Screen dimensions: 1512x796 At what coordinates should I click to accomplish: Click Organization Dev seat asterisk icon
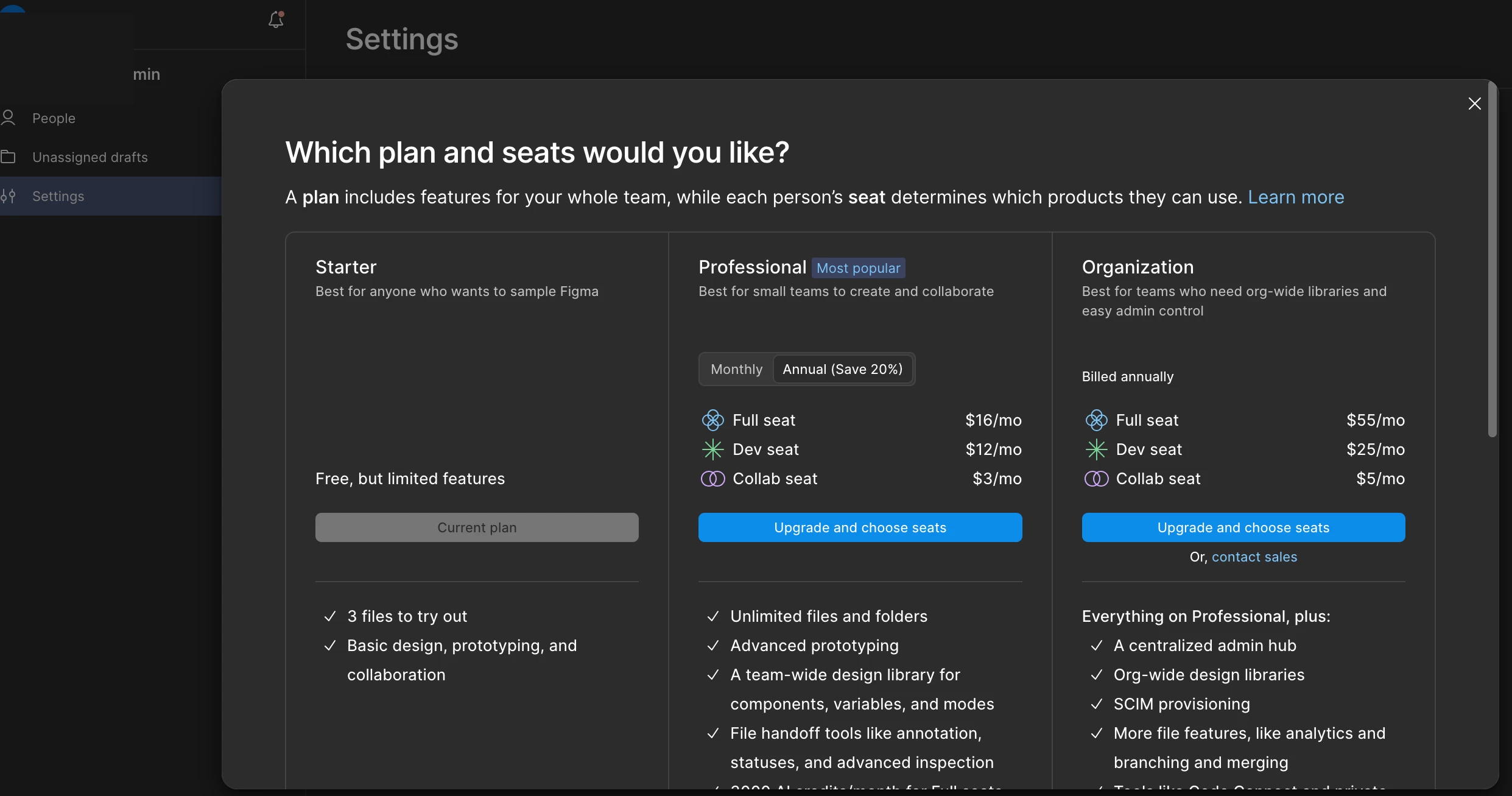point(1096,449)
